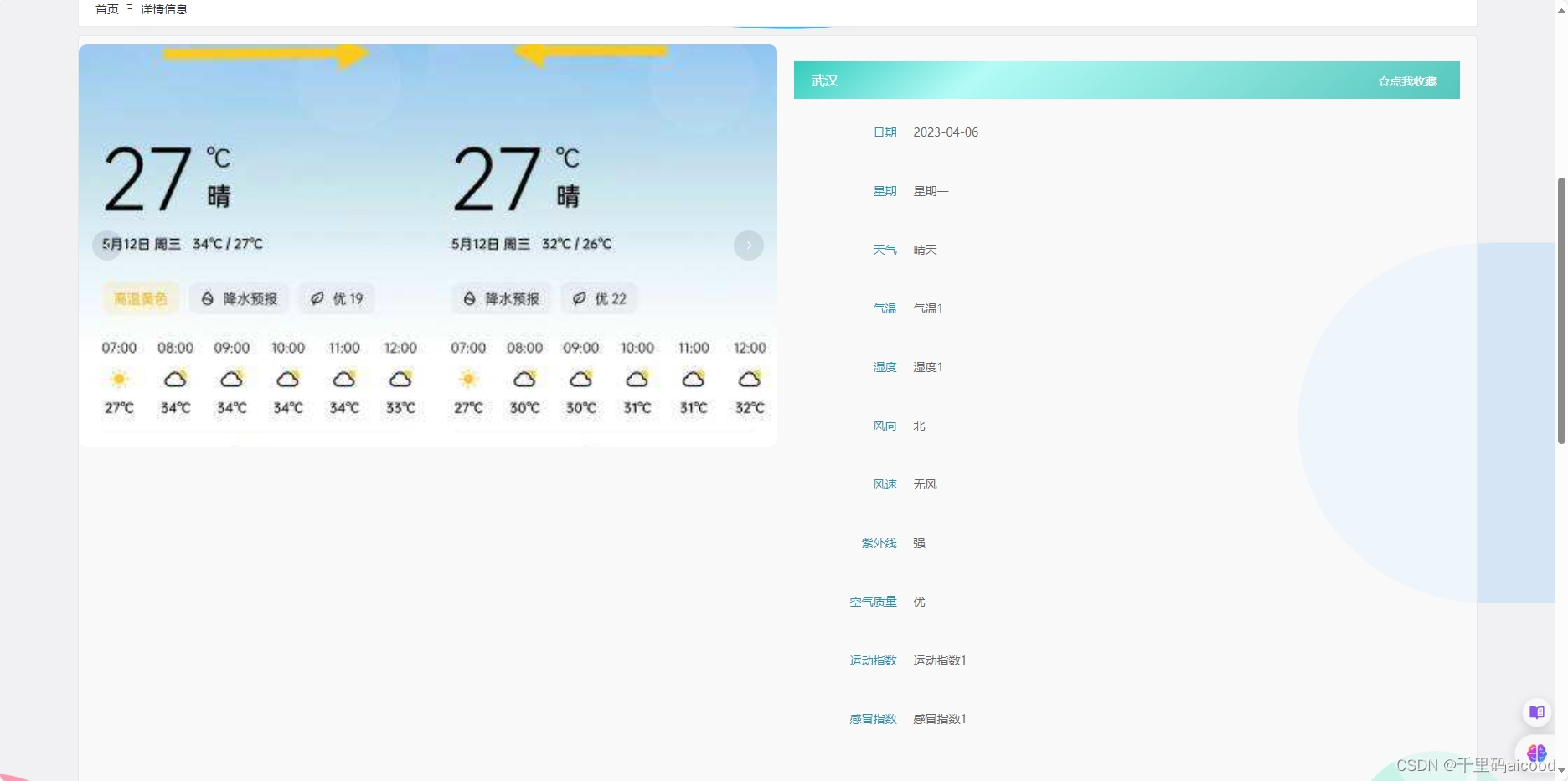Click the 风向 field label

click(x=885, y=426)
